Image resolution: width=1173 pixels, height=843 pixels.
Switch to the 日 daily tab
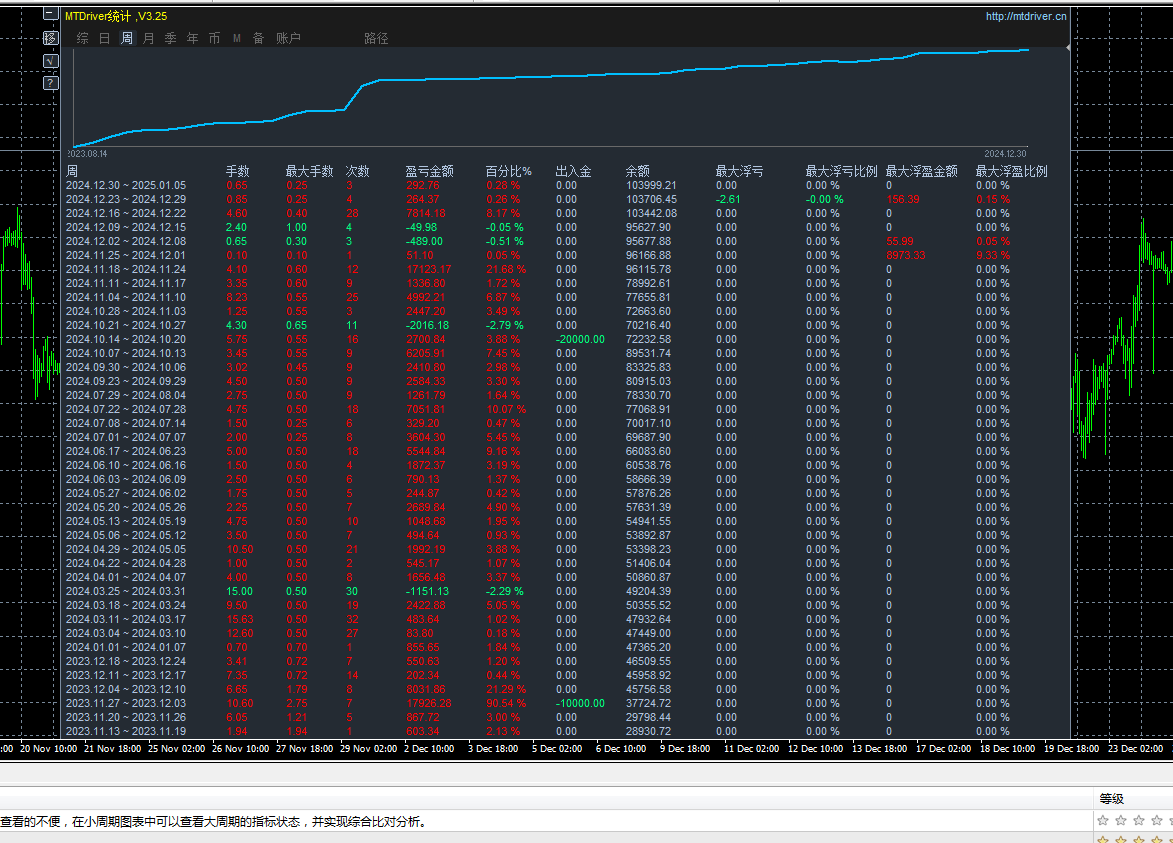[x=104, y=39]
